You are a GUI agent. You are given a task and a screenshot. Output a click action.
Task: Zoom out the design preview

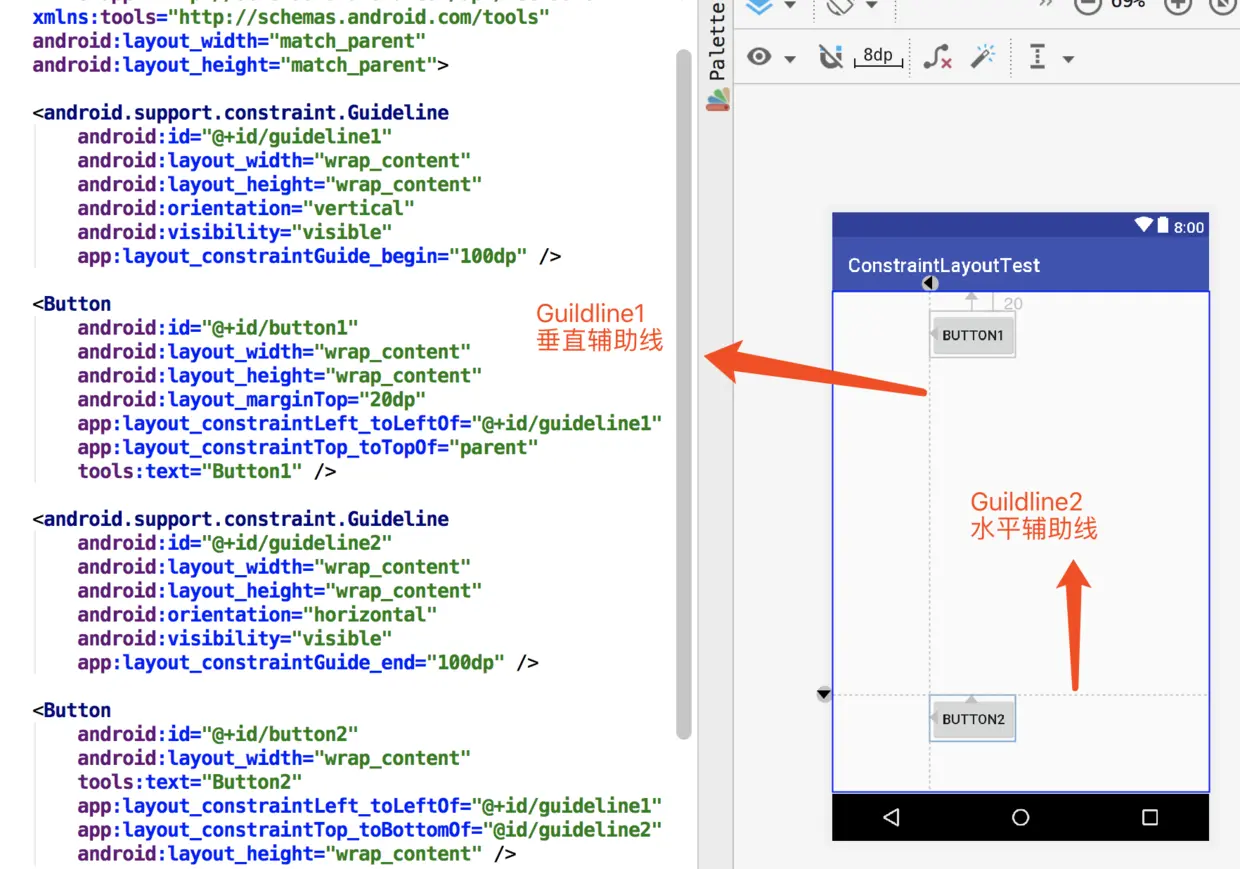click(x=1087, y=5)
